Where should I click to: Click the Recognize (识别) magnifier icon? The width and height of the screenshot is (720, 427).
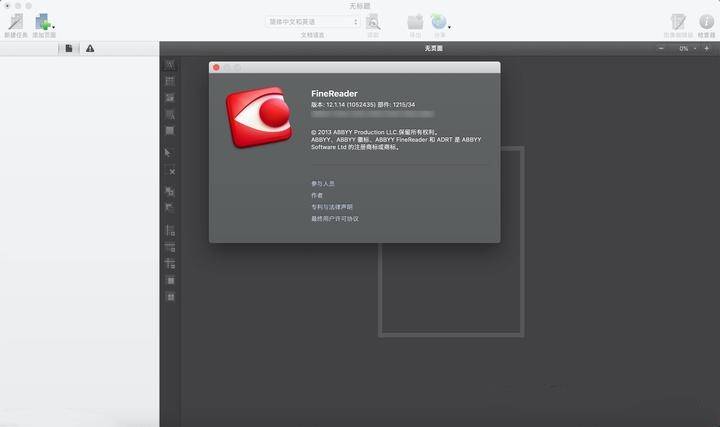point(373,22)
